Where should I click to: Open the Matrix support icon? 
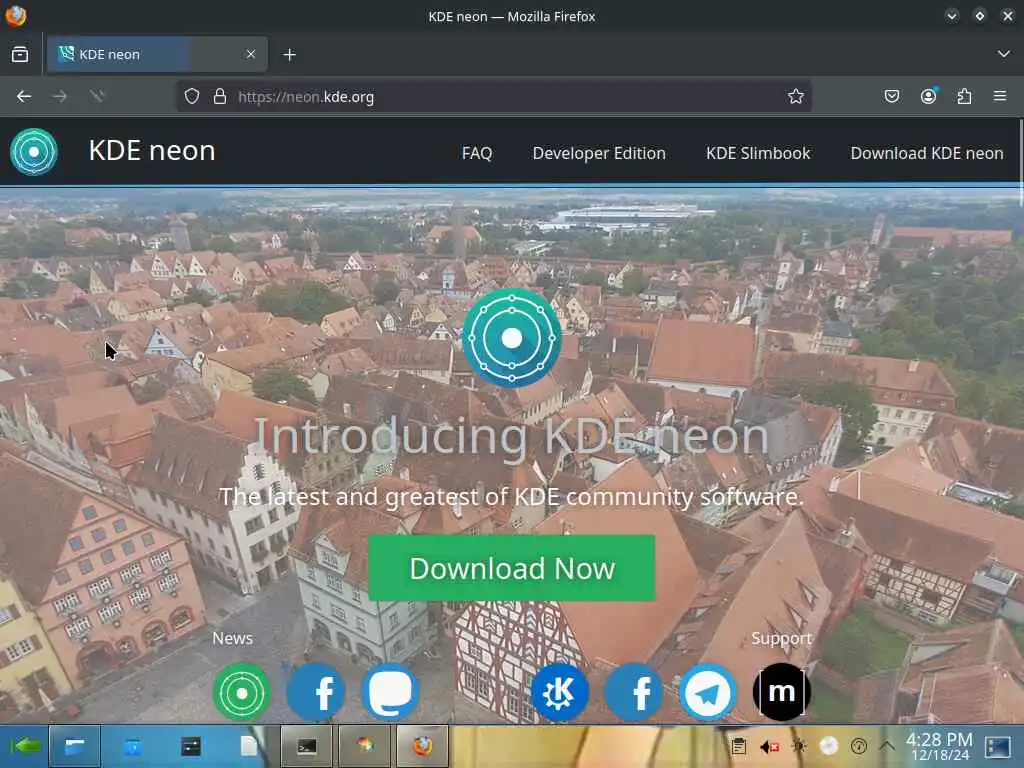(782, 692)
